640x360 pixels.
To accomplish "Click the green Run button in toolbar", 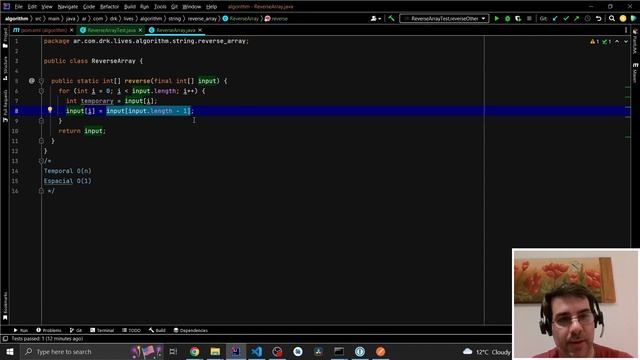I will tap(497, 18).
